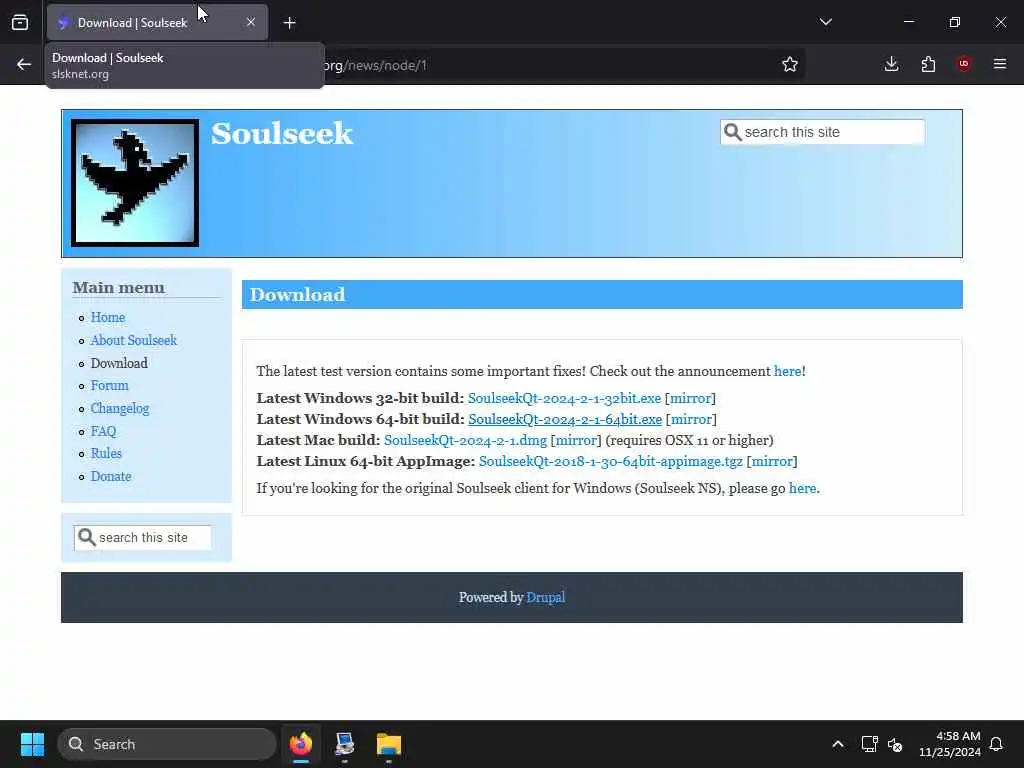Click the Soulseek bird logo image

[135, 183]
